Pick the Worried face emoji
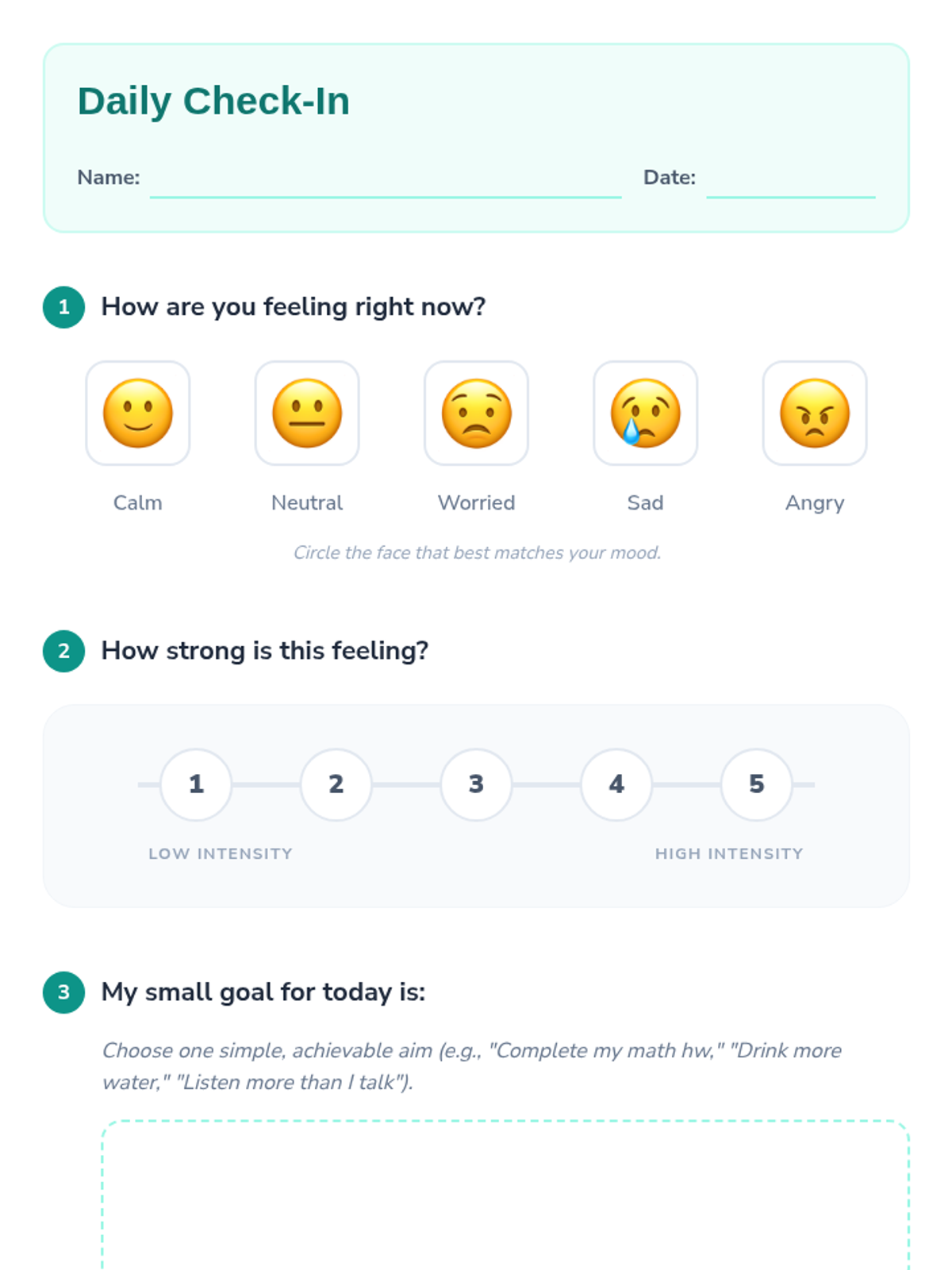 (x=476, y=413)
